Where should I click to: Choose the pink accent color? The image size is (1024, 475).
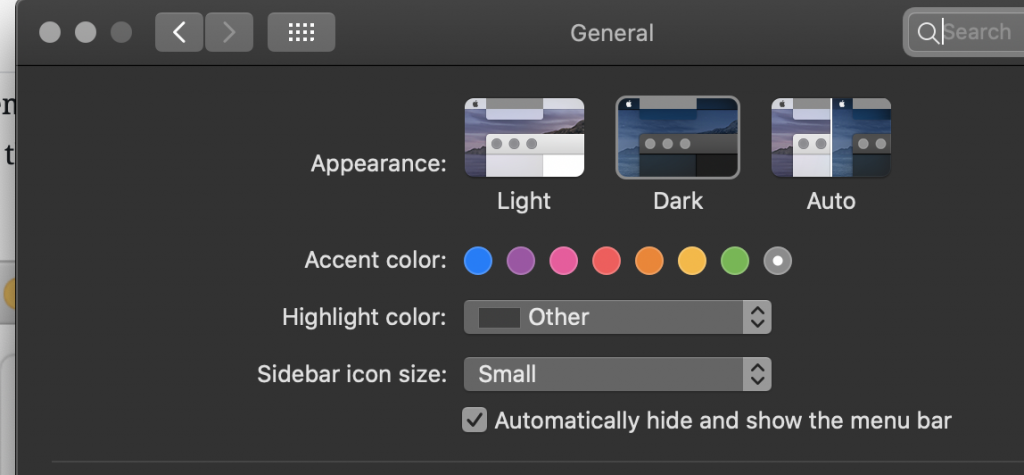(x=564, y=261)
